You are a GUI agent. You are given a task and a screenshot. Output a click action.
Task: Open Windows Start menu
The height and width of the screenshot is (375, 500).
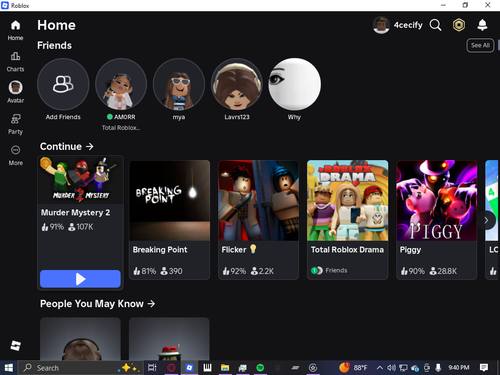tap(9, 368)
